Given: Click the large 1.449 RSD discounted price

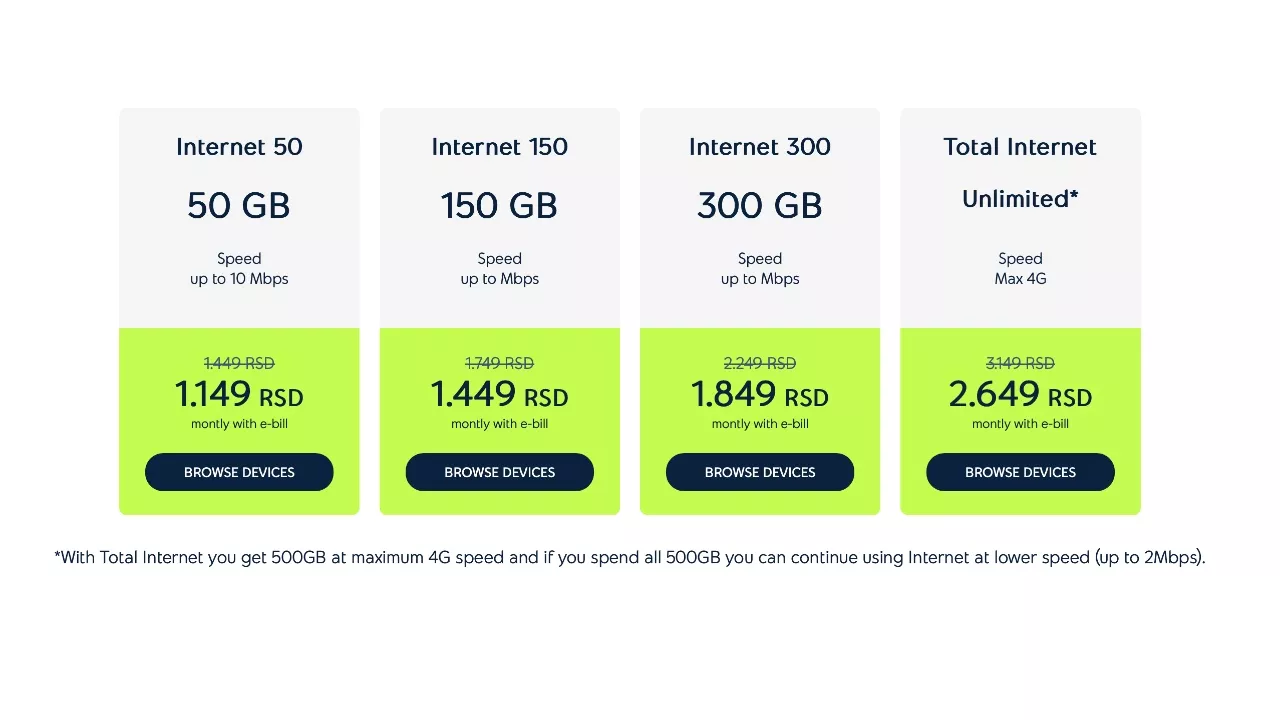Looking at the screenshot, I should [x=499, y=395].
